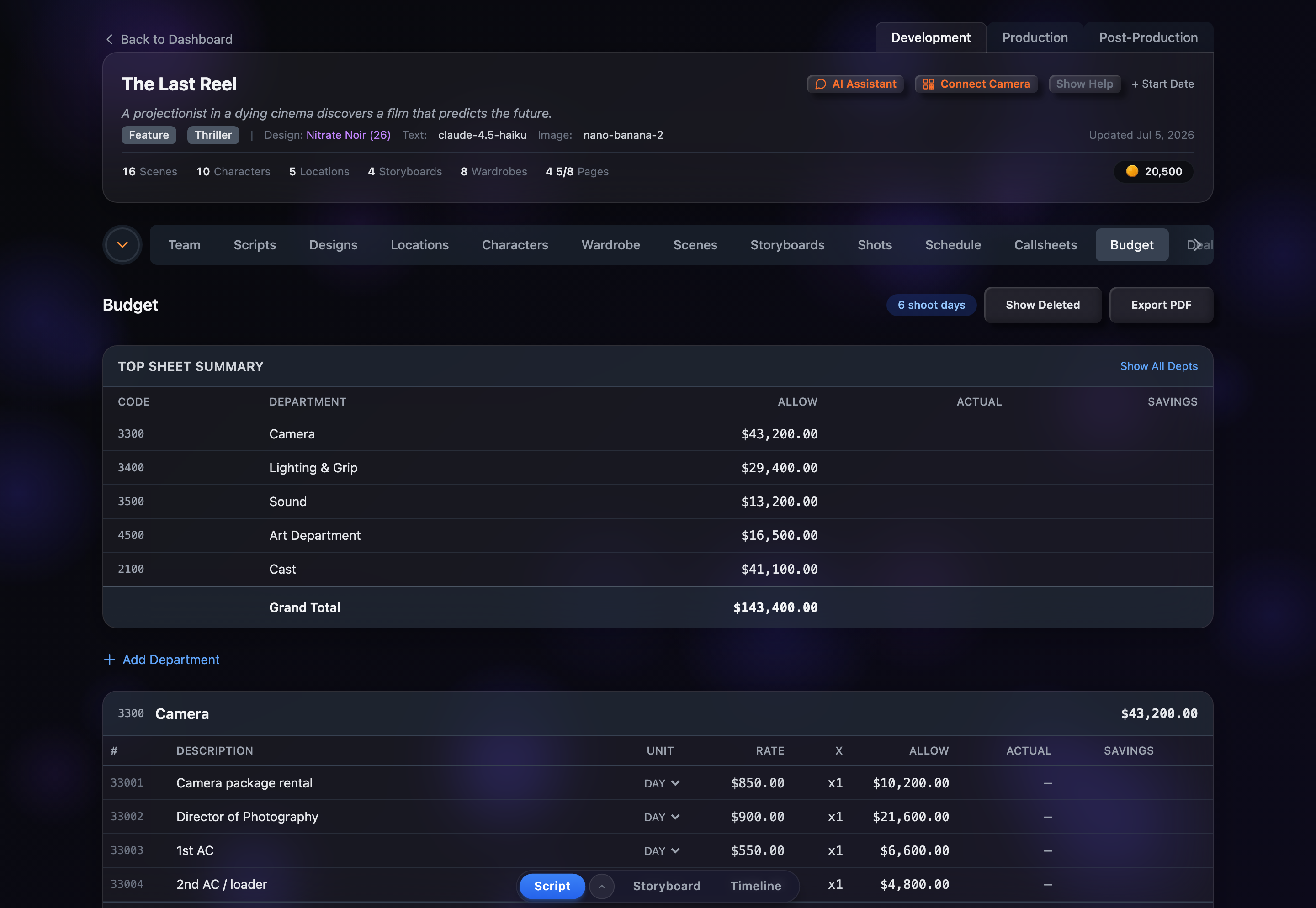Select the Budget section tab
1316x908 pixels.
coord(1131,245)
